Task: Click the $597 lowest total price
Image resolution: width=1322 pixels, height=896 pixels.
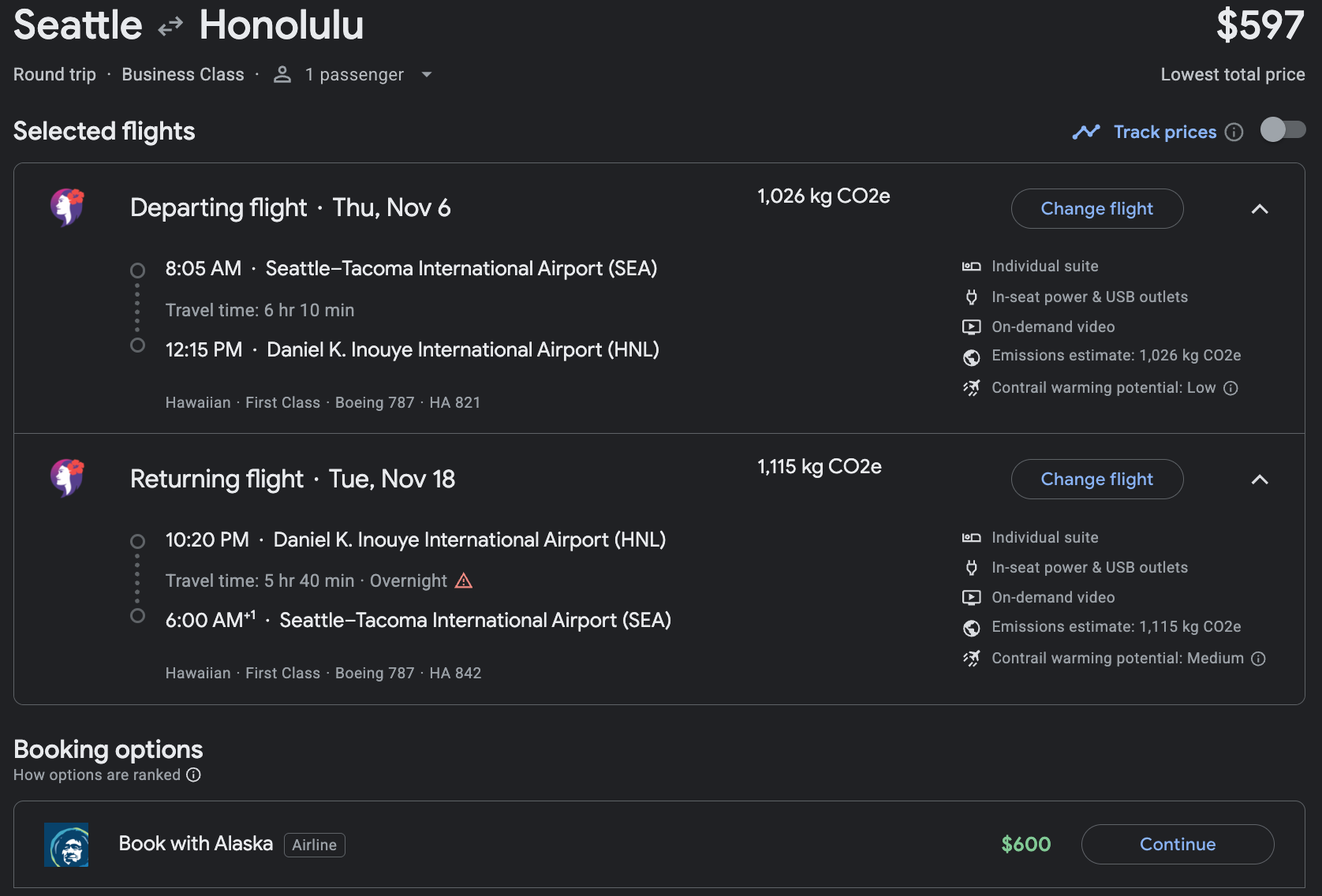Action: [x=1260, y=24]
